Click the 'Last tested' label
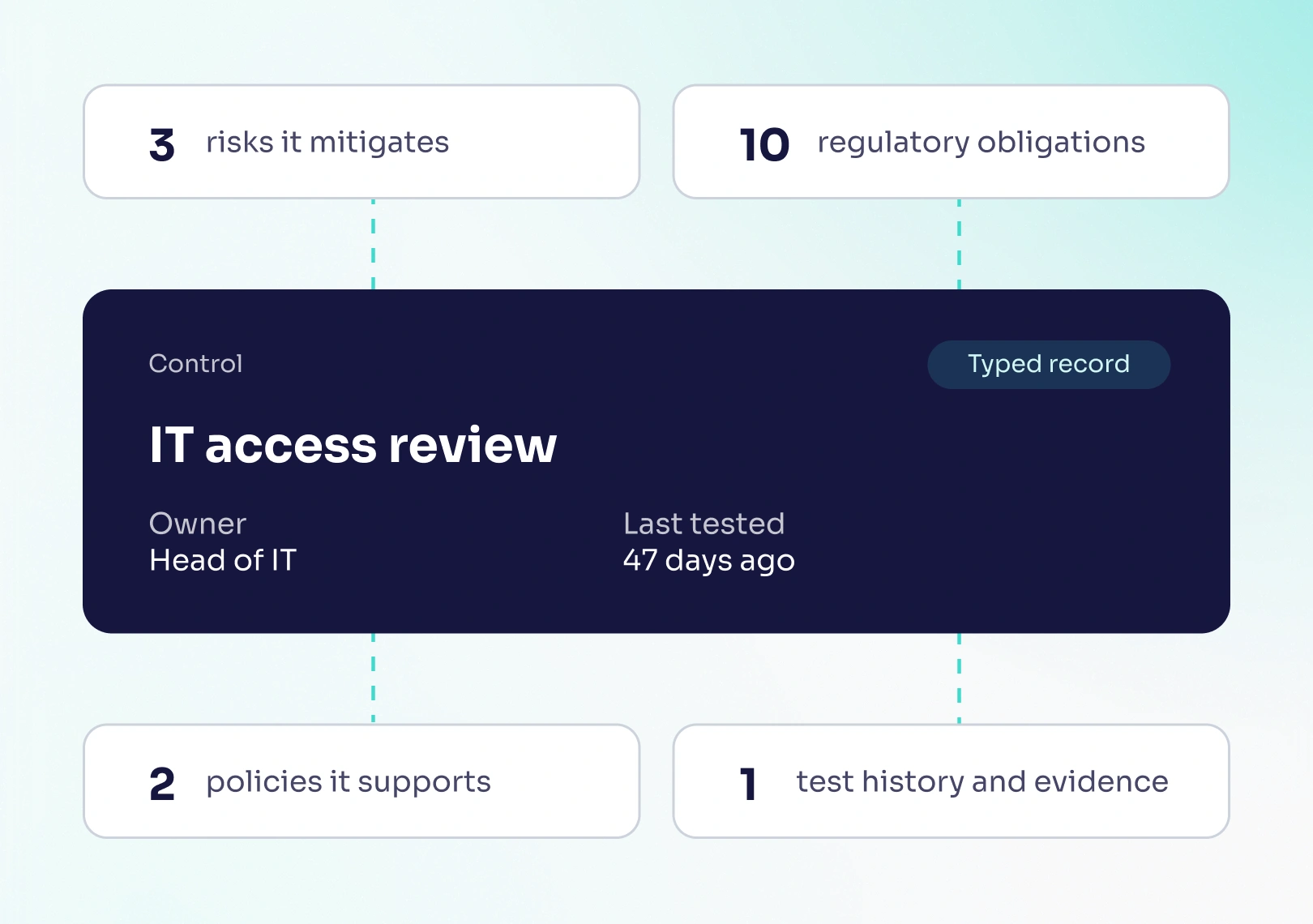Screen dimensions: 1313x924 (x=704, y=524)
